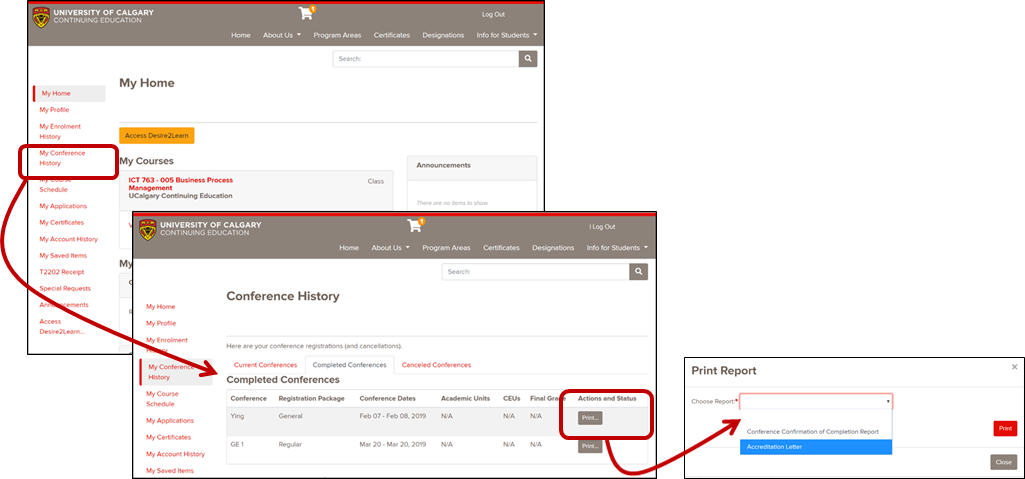Click Print button for the Ying conference

point(590,418)
